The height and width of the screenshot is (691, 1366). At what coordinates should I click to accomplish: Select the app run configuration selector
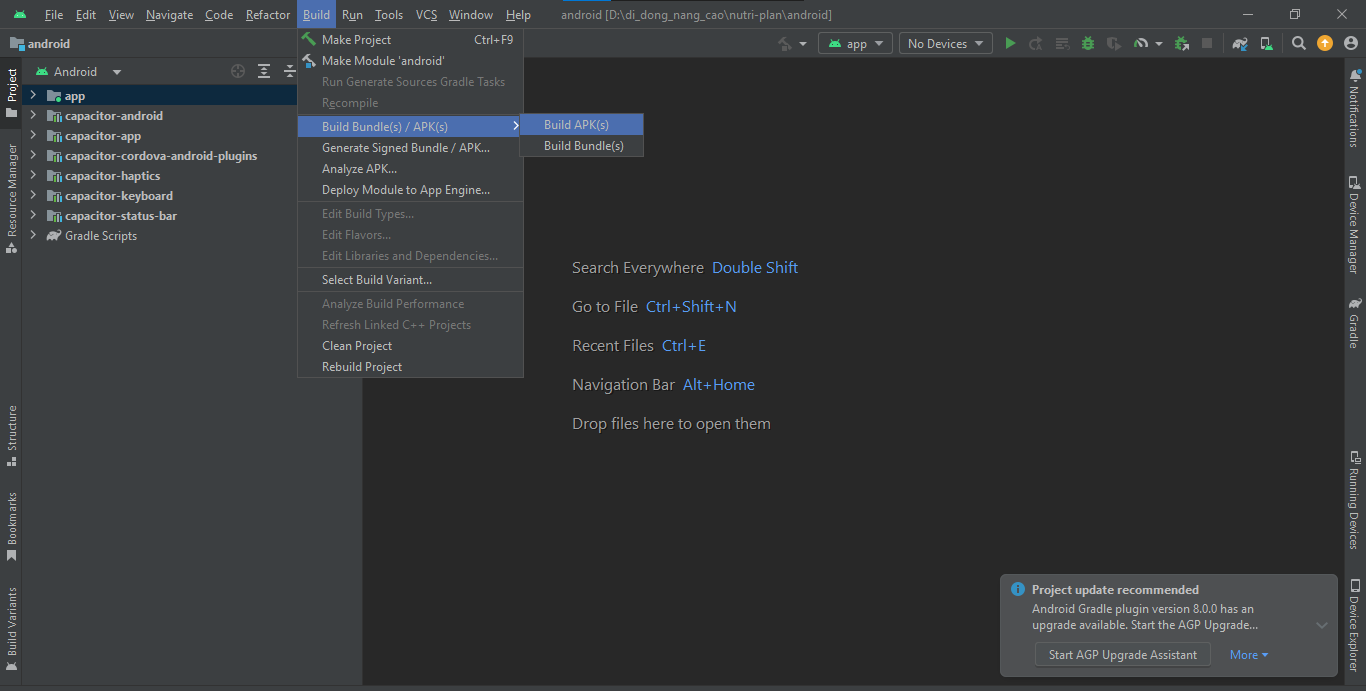click(x=855, y=43)
